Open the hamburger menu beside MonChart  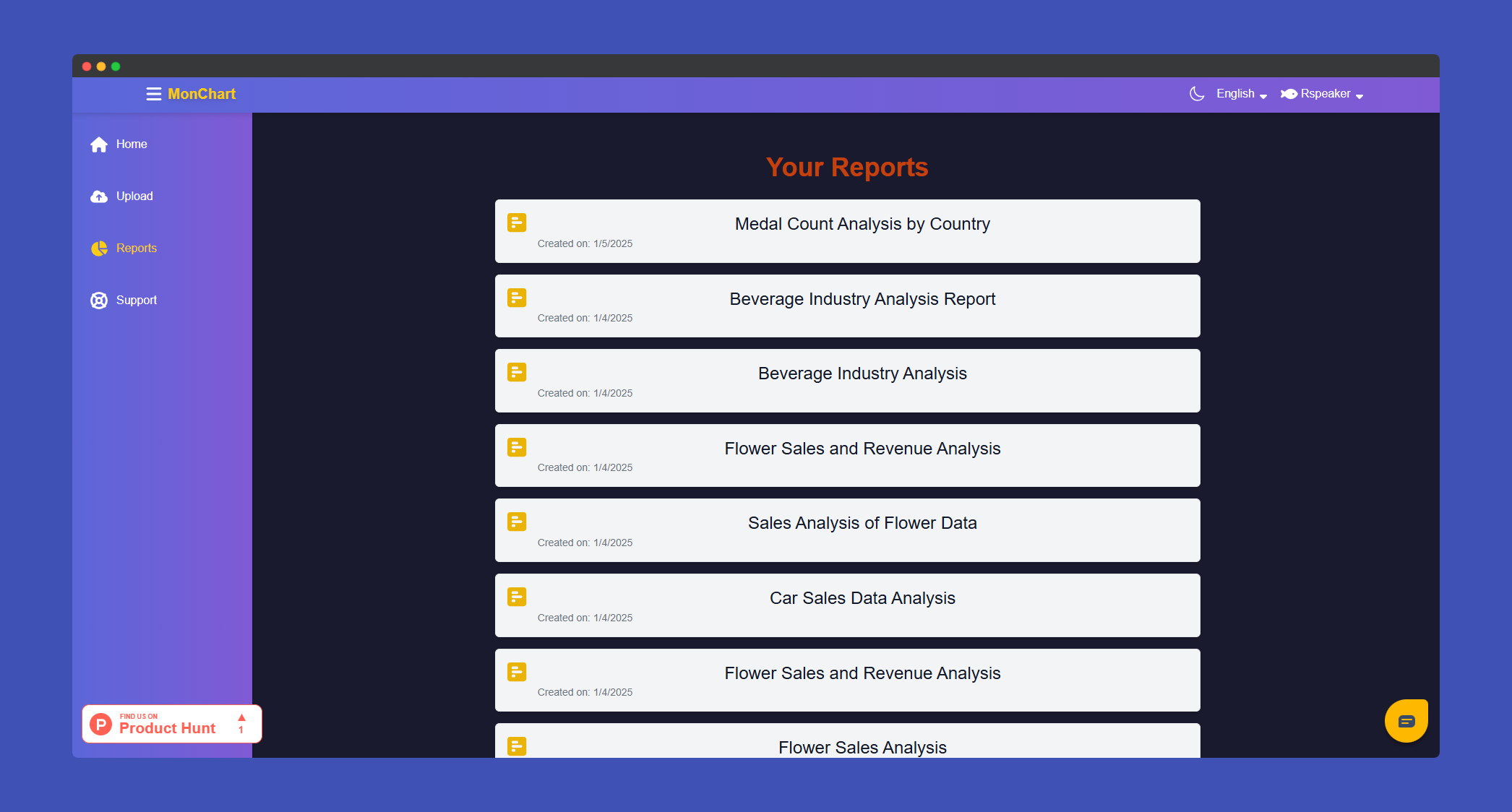click(153, 94)
